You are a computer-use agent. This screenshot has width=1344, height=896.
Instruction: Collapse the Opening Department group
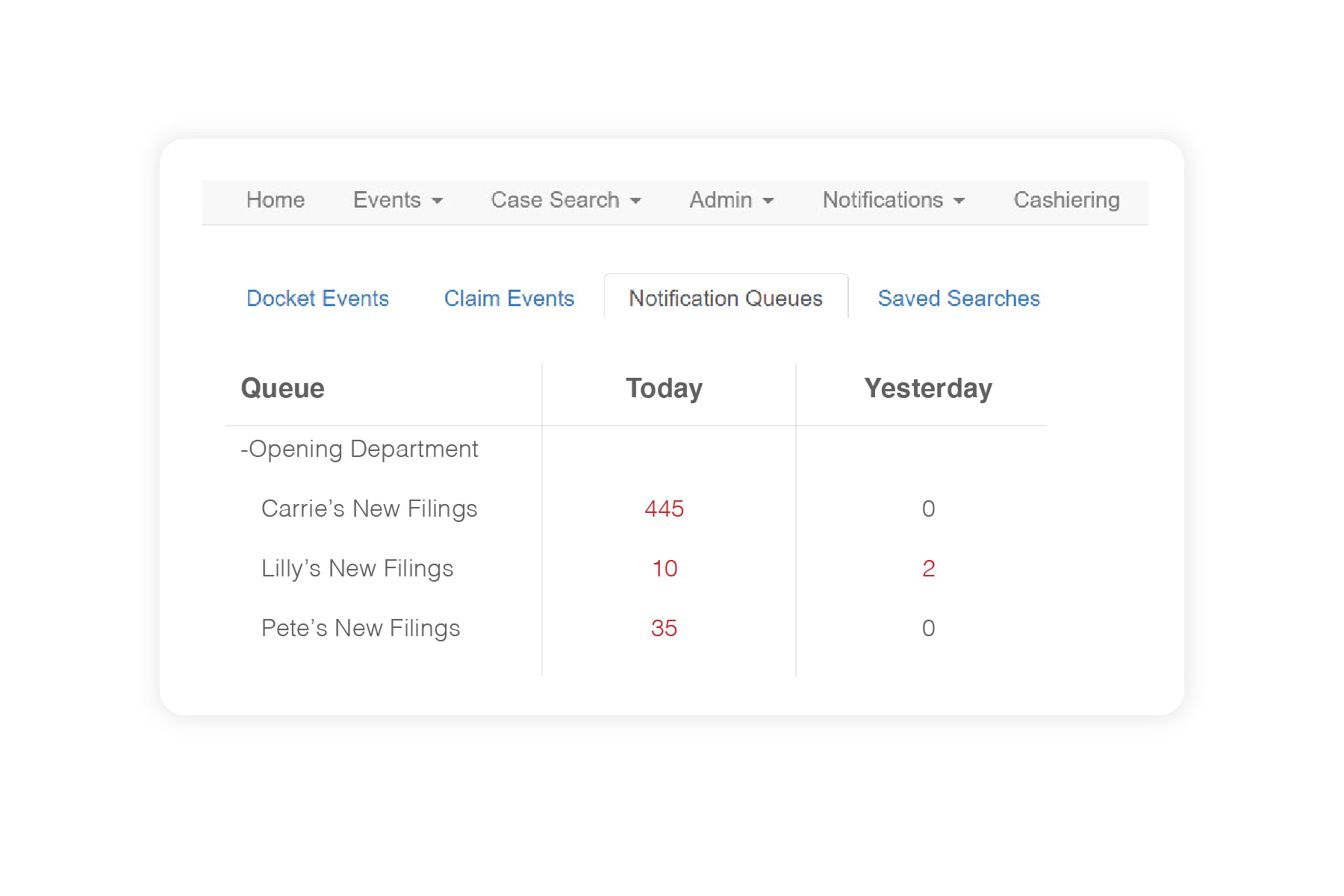point(358,449)
